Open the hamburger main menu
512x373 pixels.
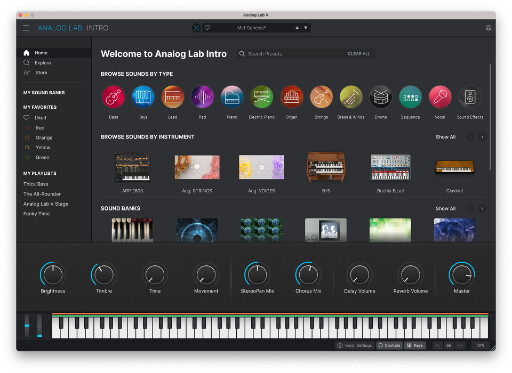click(26, 28)
